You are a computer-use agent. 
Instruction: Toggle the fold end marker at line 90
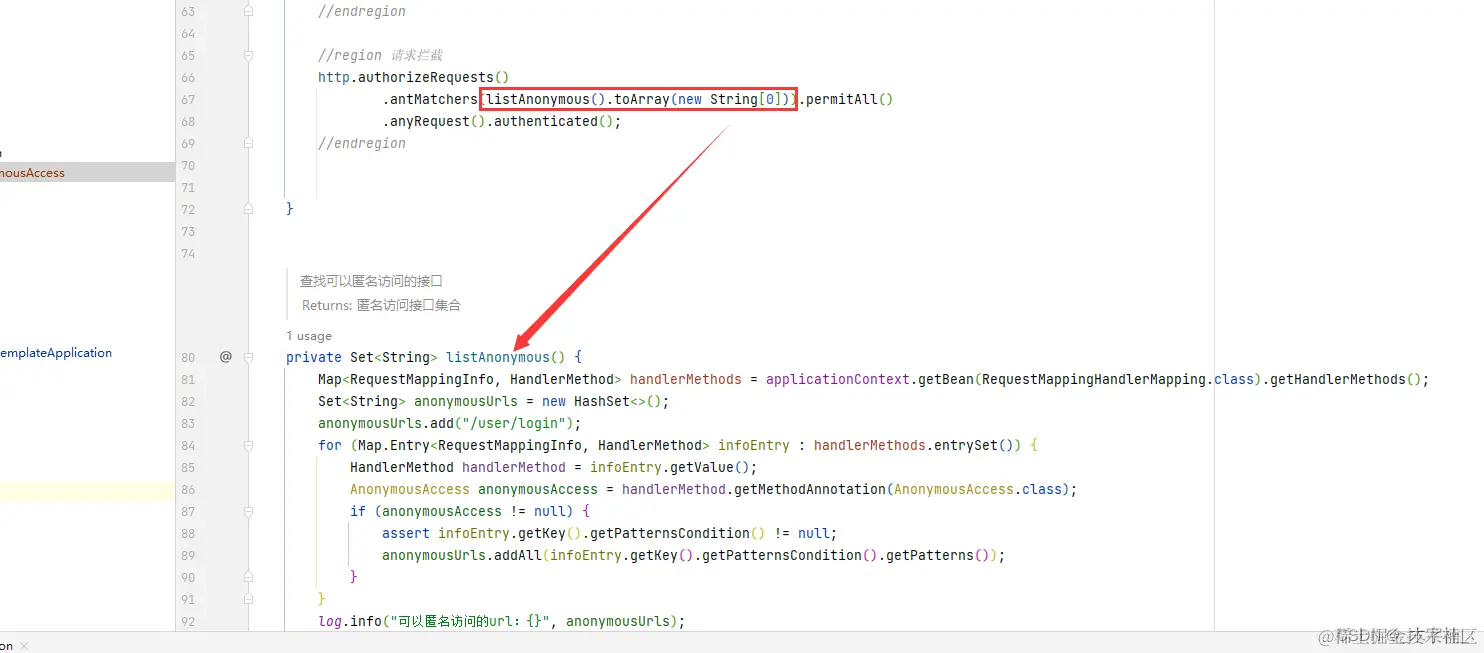point(249,577)
